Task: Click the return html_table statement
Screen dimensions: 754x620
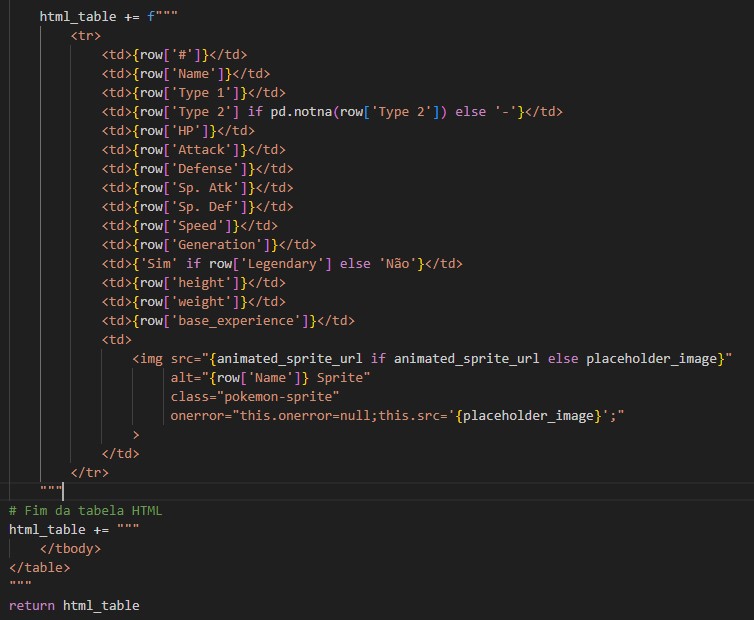Action: coord(74,605)
